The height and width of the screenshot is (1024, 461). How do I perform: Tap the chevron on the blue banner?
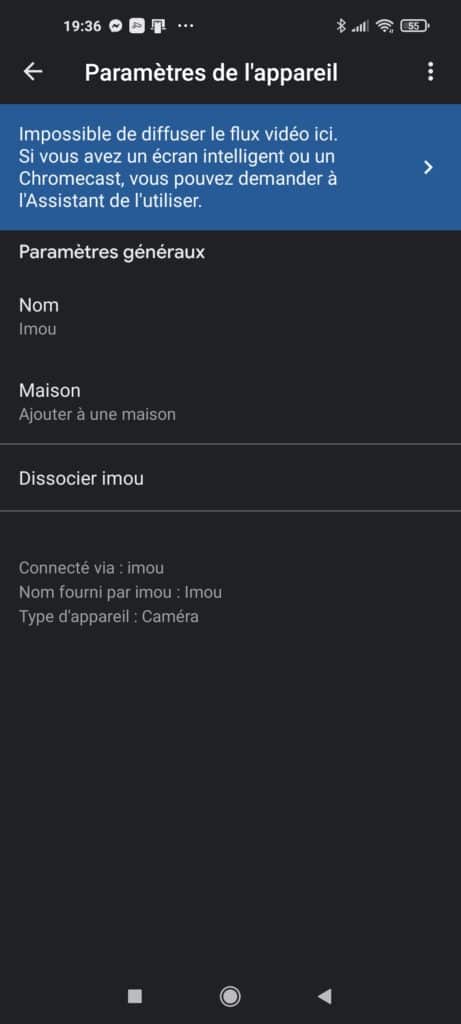(428, 168)
